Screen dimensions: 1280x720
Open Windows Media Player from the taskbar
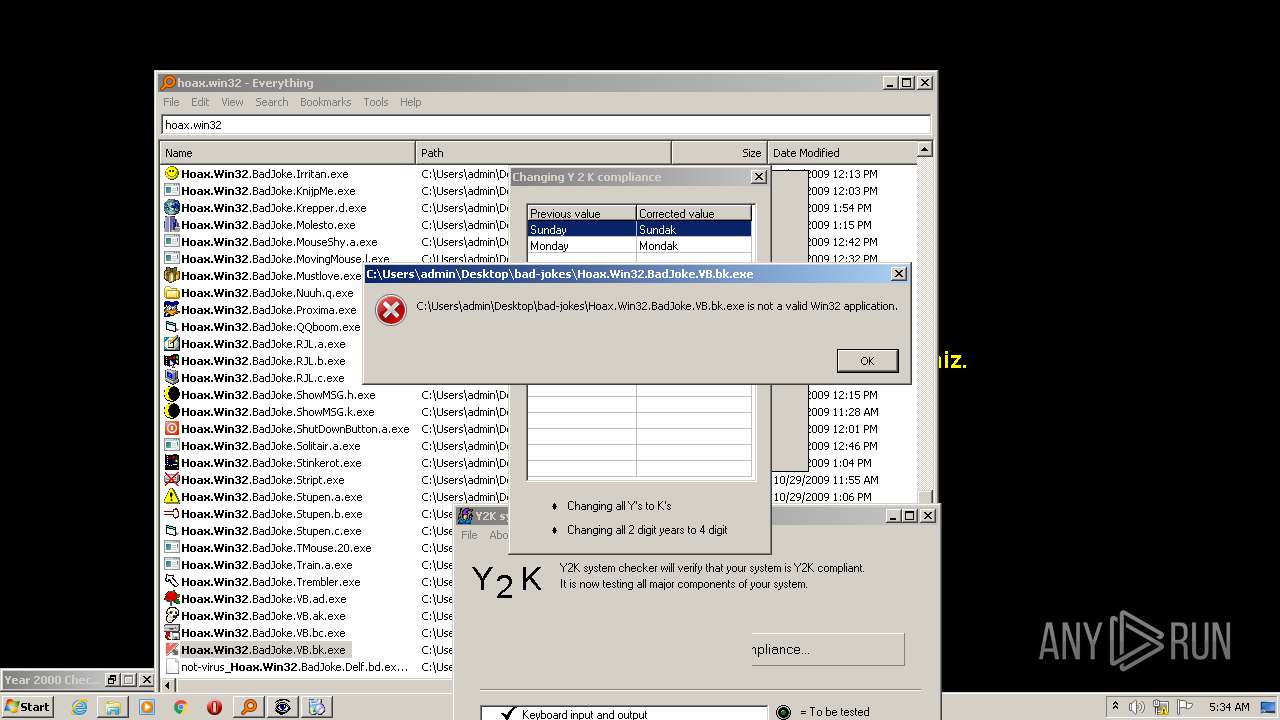pyautogui.click(x=147, y=706)
